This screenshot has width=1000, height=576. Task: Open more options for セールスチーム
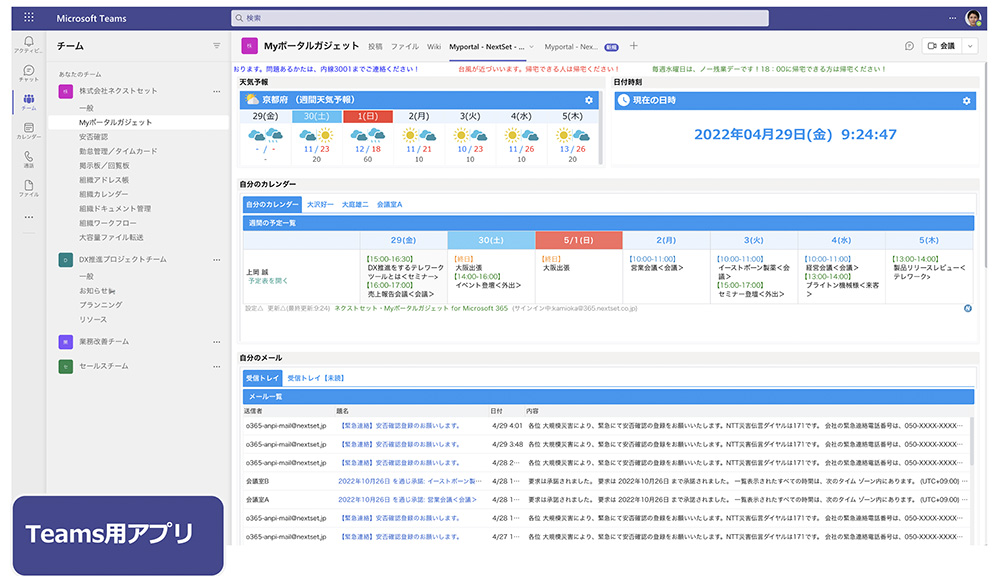pos(217,366)
